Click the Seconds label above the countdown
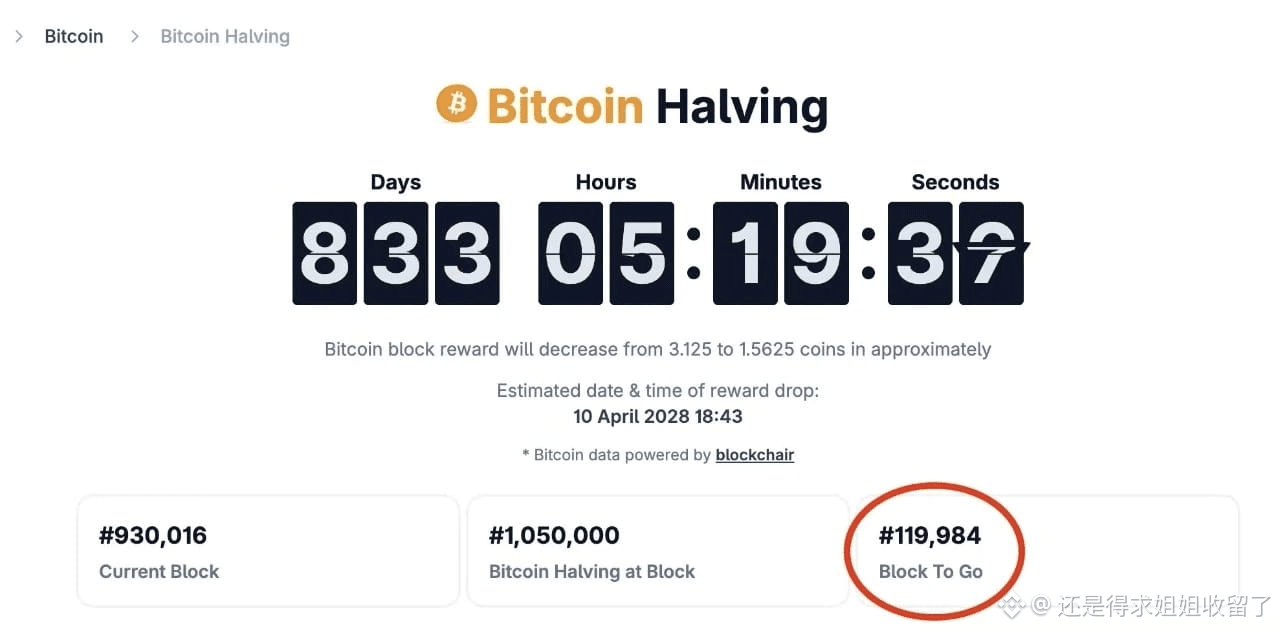1280x631 pixels. coord(955,182)
